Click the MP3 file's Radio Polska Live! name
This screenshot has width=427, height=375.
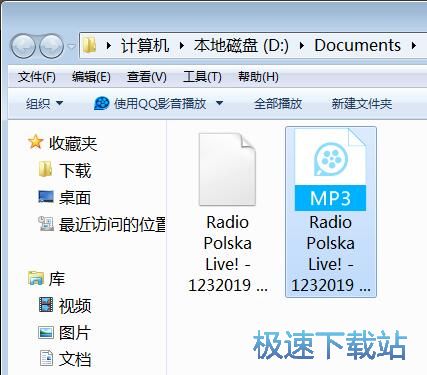point(331,254)
